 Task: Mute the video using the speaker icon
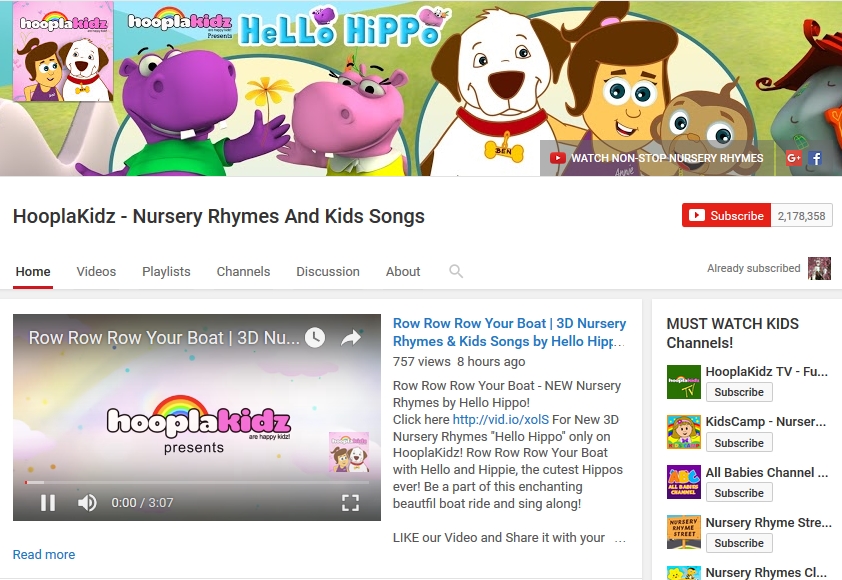tap(87, 503)
